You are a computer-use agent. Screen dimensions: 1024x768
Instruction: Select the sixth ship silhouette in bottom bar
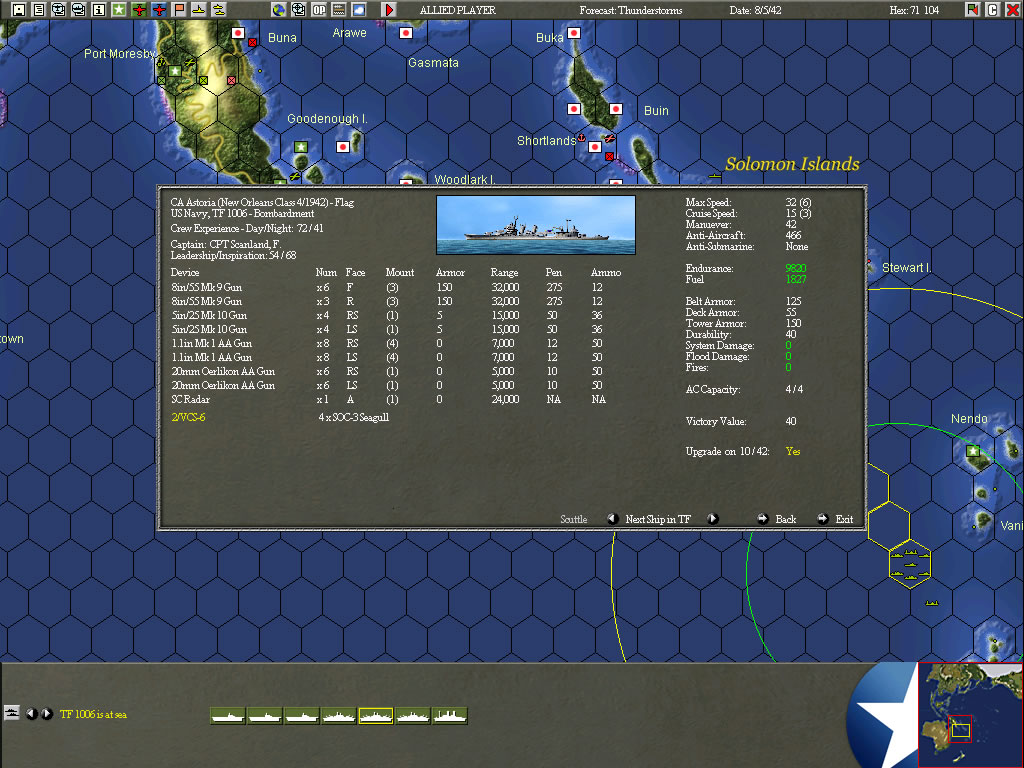coord(413,716)
